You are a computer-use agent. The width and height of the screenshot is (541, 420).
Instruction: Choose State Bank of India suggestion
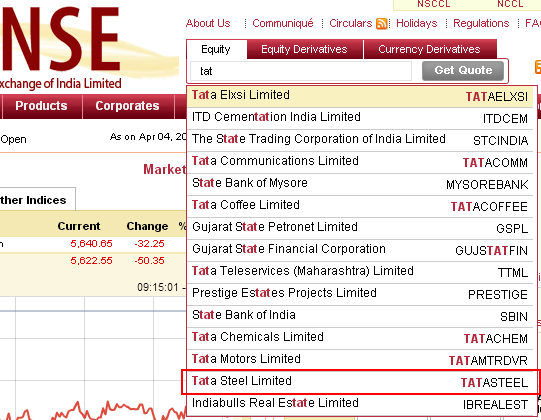click(360, 316)
